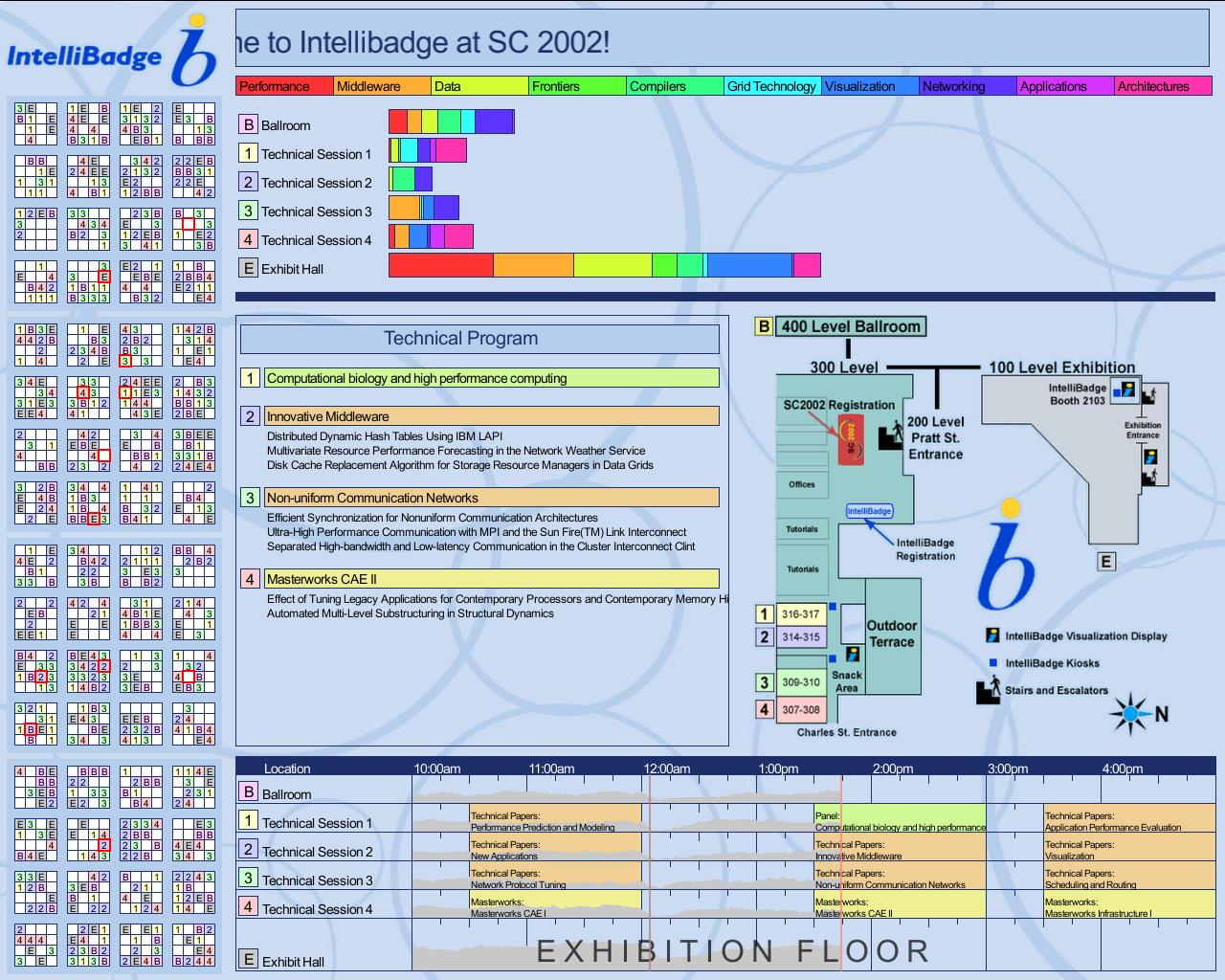This screenshot has width=1225, height=980.
Task: Click Automated Multi-Level Substructuring in Structural Dynamics
Action: pyautogui.click(x=410, y=613)
